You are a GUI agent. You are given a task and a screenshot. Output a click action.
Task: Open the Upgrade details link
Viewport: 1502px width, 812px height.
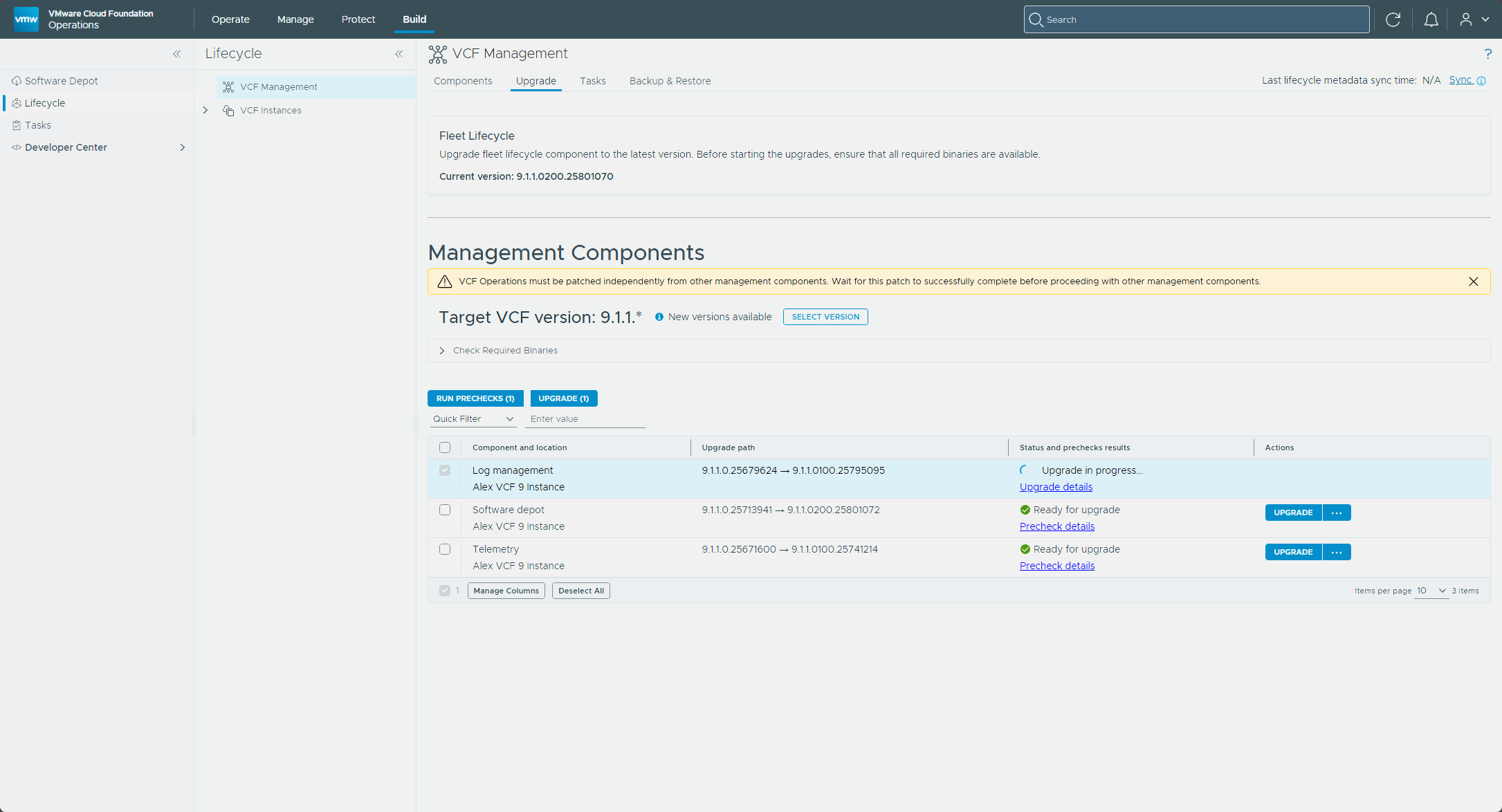click(1056, 487)
